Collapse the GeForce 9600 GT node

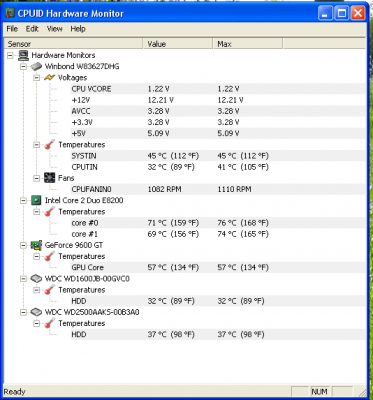[23, 245]
